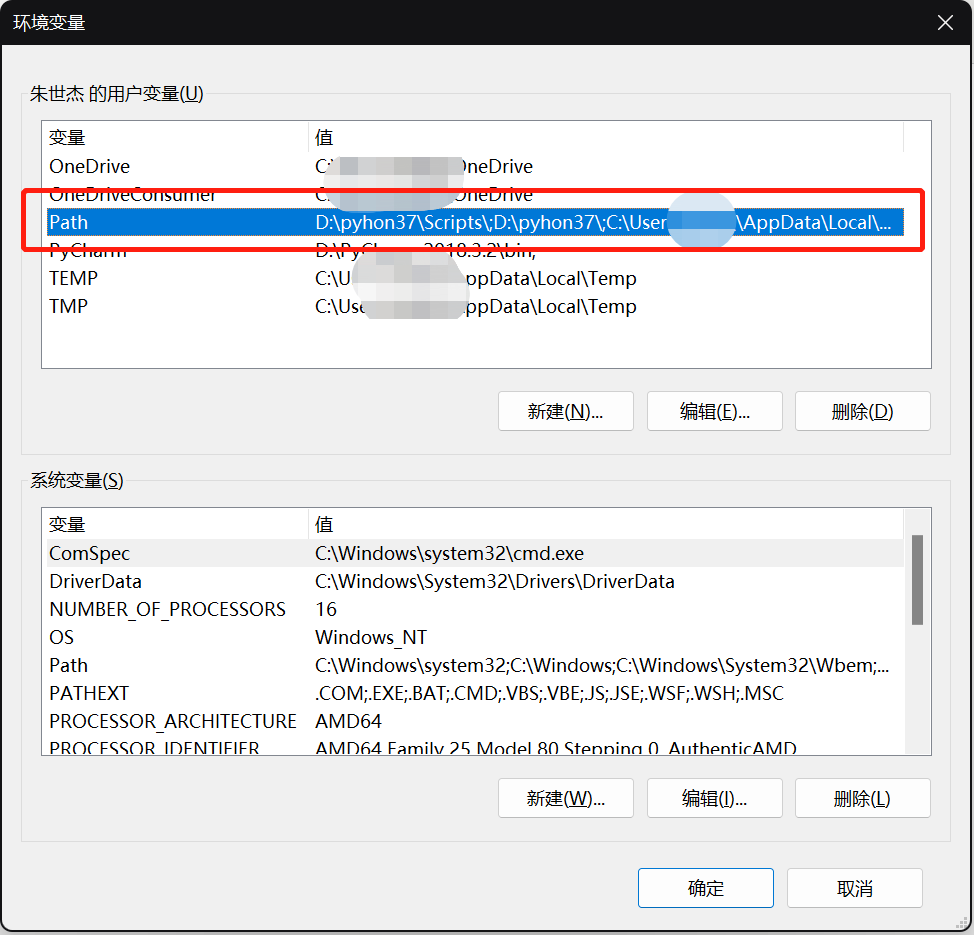The height and width of the screenshot is (935, 974).
Task: Select the PROCESSOR_IDENTIFIER system variable row
Action: (475, 747)
